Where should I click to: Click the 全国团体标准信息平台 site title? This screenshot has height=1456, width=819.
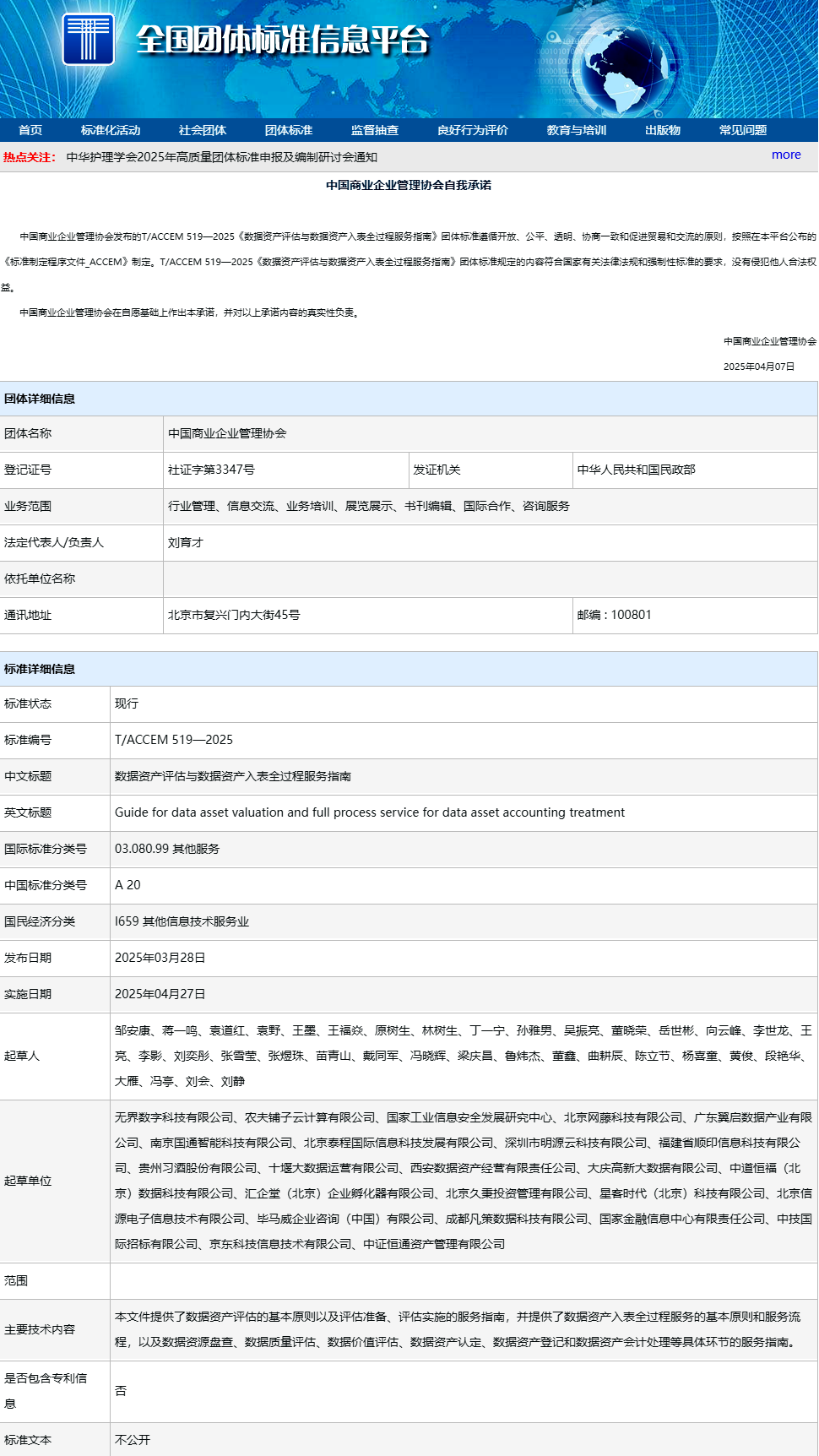pyautogui.click(x=283, y=40)
